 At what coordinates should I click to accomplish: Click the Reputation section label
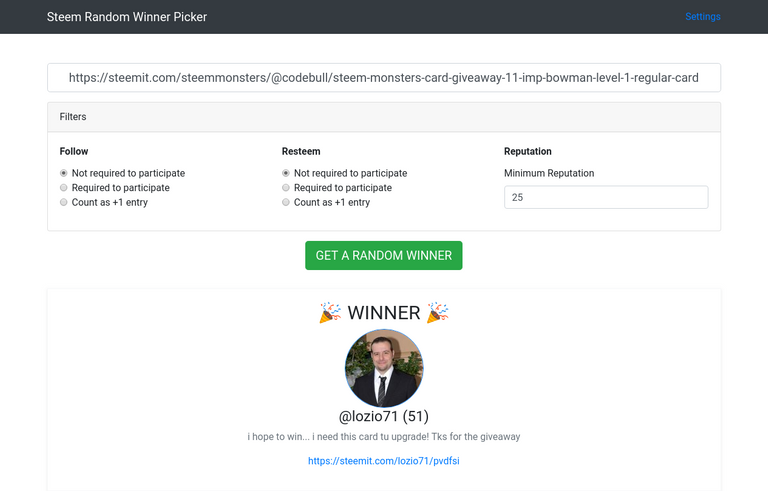(528, 151)
